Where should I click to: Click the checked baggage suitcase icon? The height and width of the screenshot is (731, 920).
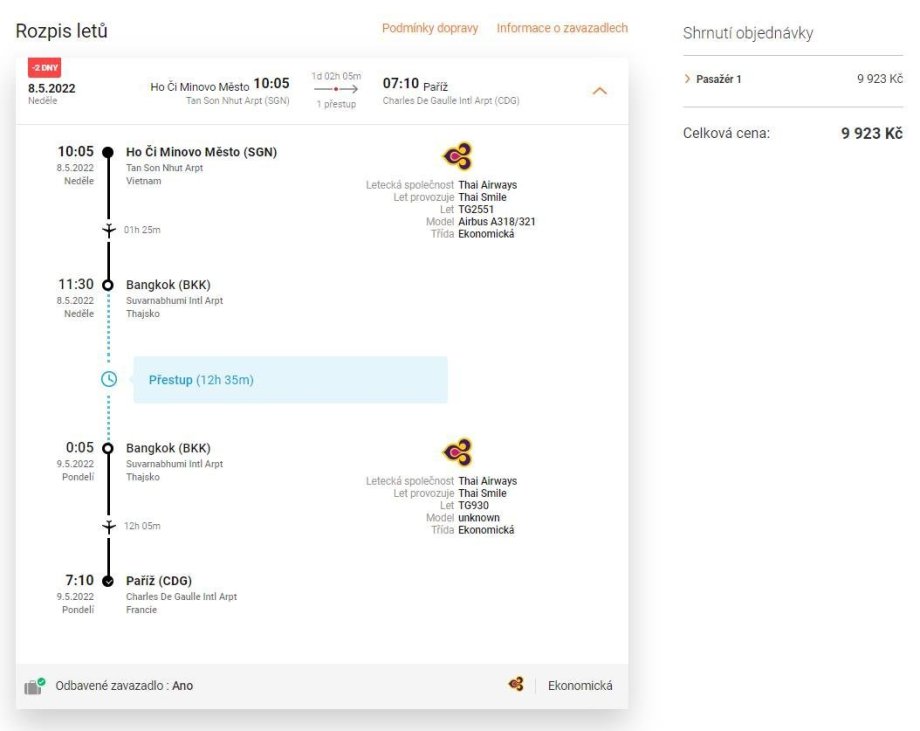click(35, 686)
